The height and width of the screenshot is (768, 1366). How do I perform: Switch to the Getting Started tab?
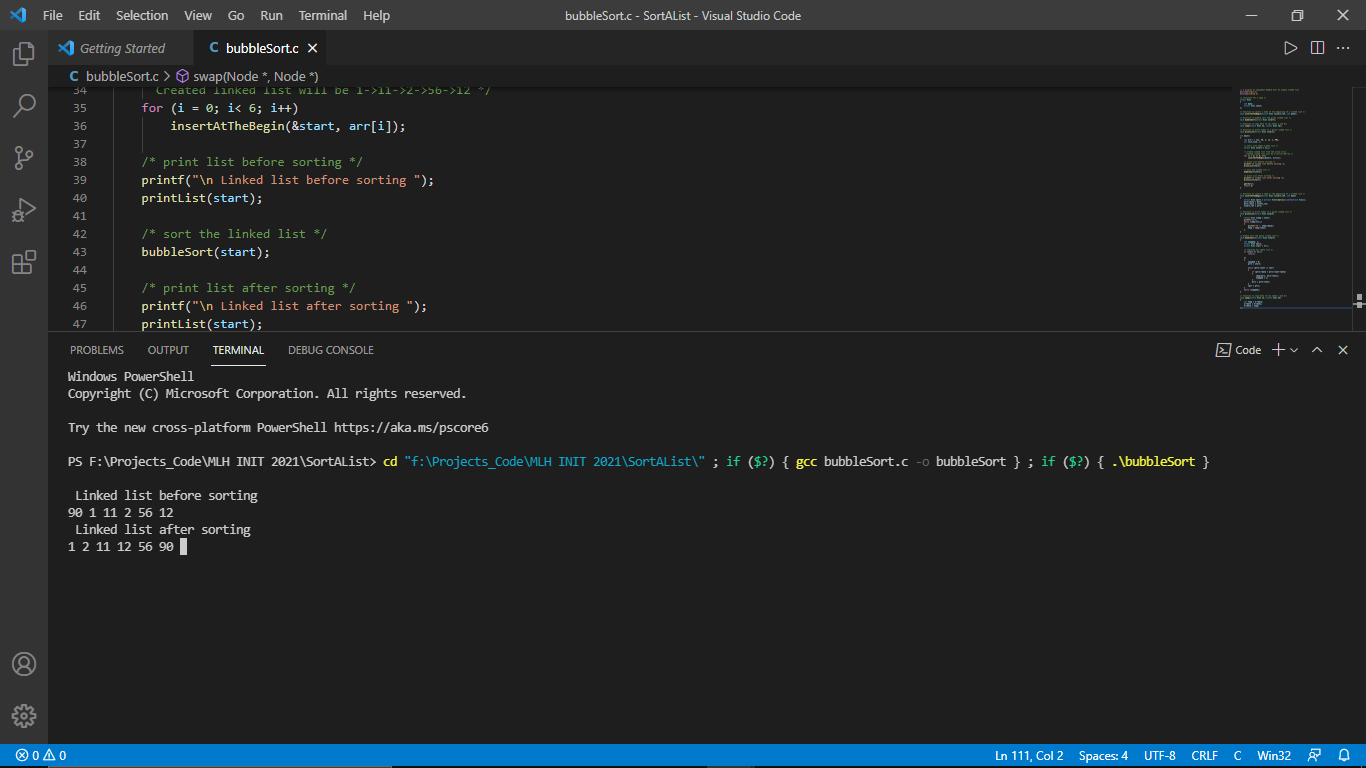point(122,48)
